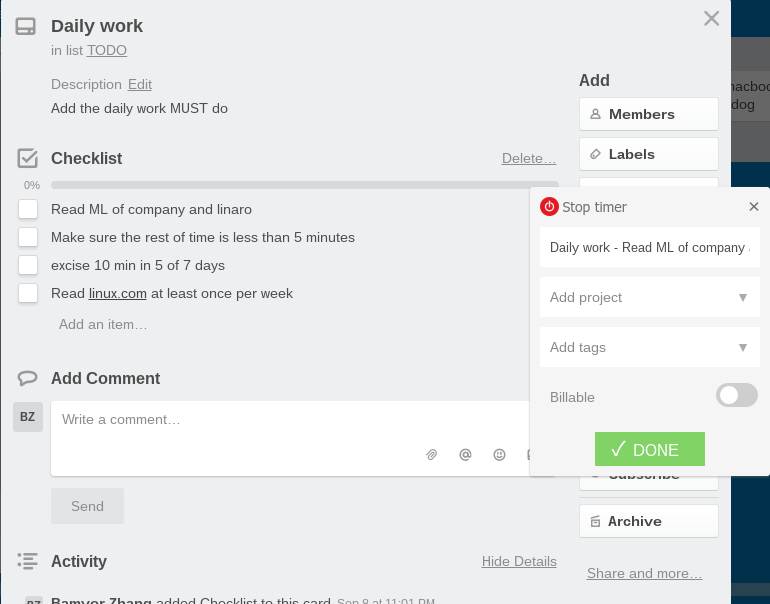Click the checklist icon beside Checklist heading
Image resolution: width=770 pixels, height=604 pixels.
pyautogui.click(x=28, y=158)
